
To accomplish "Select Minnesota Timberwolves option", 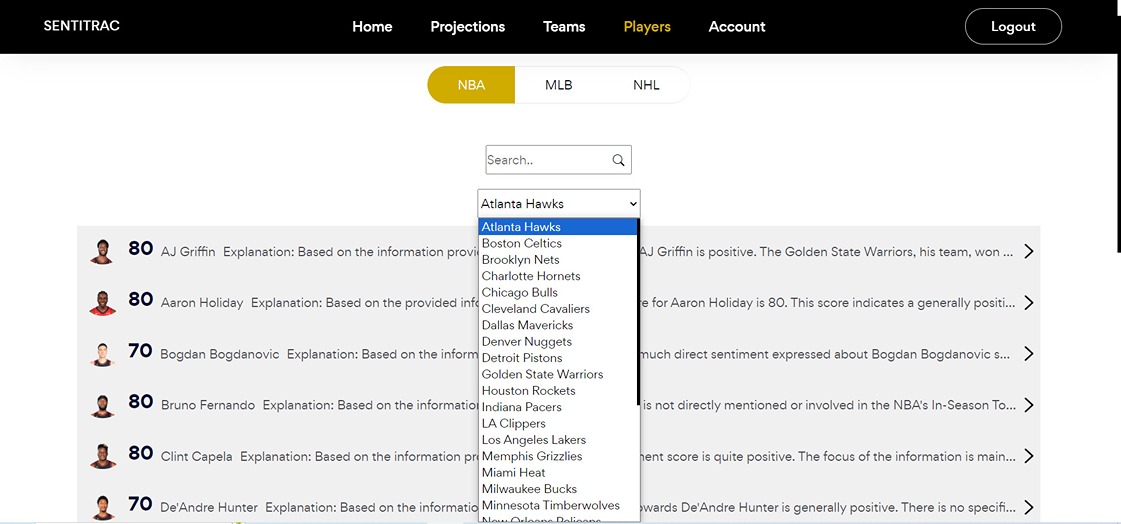I will click(x=558, y=505).
